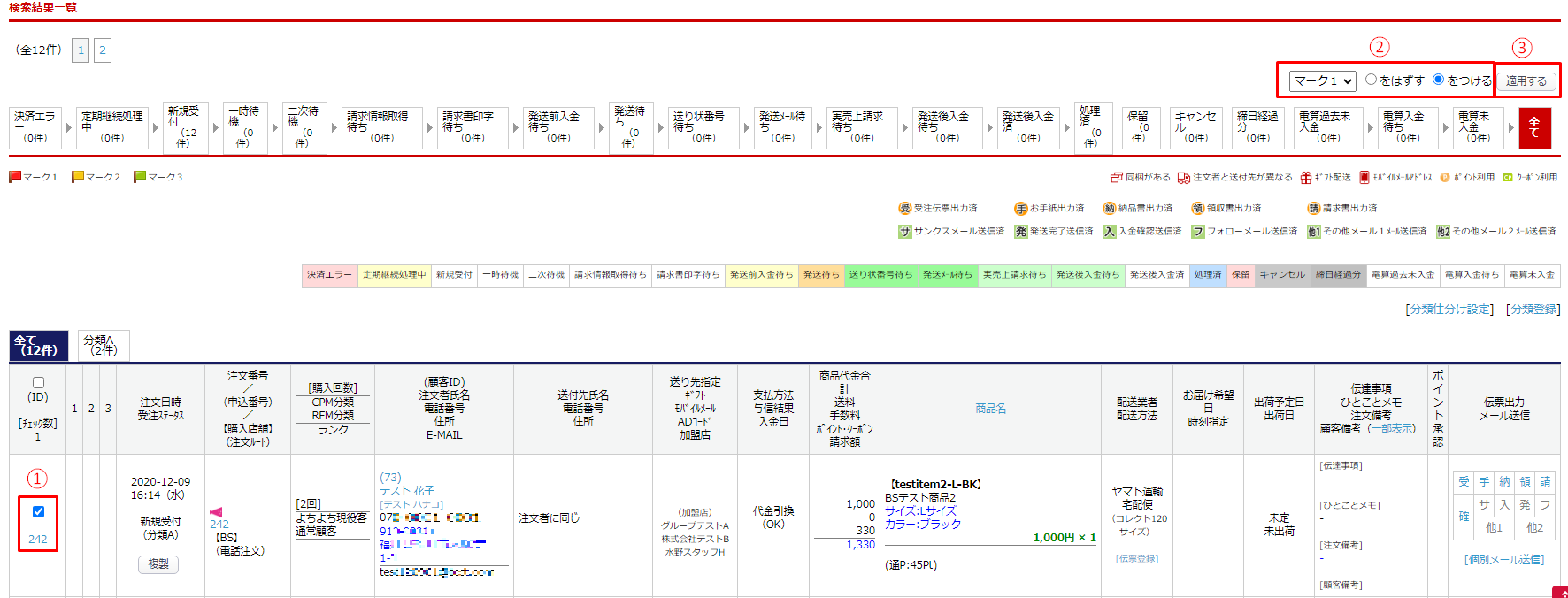Uncheck the checkbox for order 242
1568x598 pixels.
[x=38, y=511]
